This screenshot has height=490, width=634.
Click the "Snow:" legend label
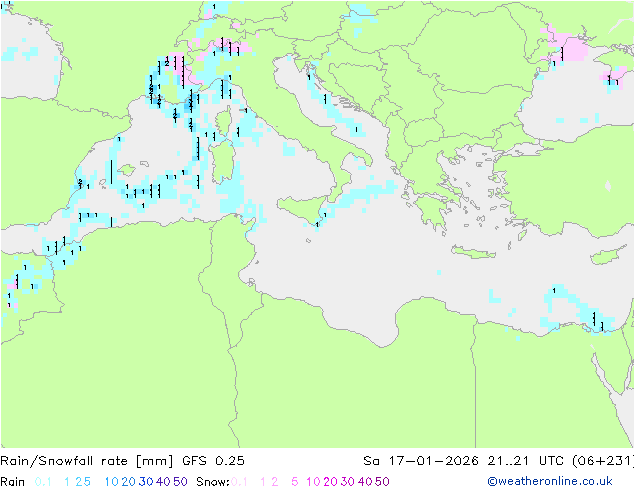click(x=213, y=482)
